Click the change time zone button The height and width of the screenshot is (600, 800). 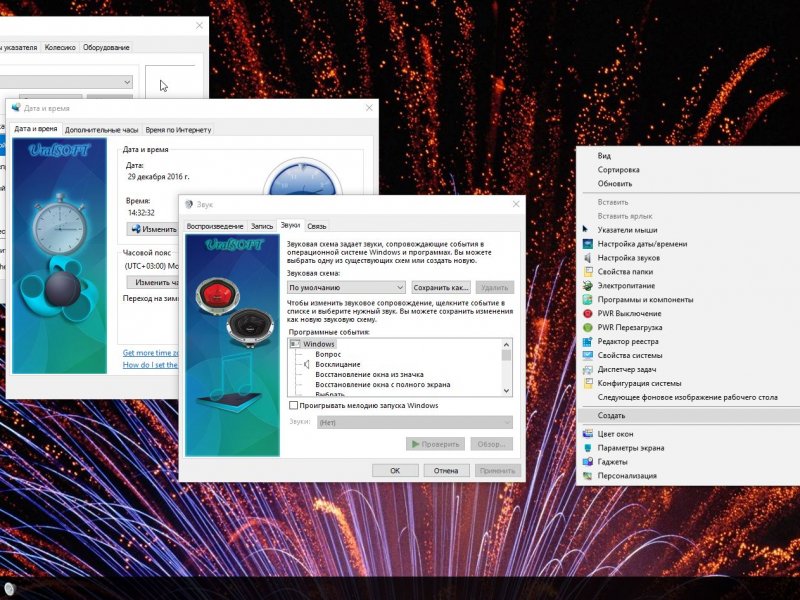click(153, 282)
